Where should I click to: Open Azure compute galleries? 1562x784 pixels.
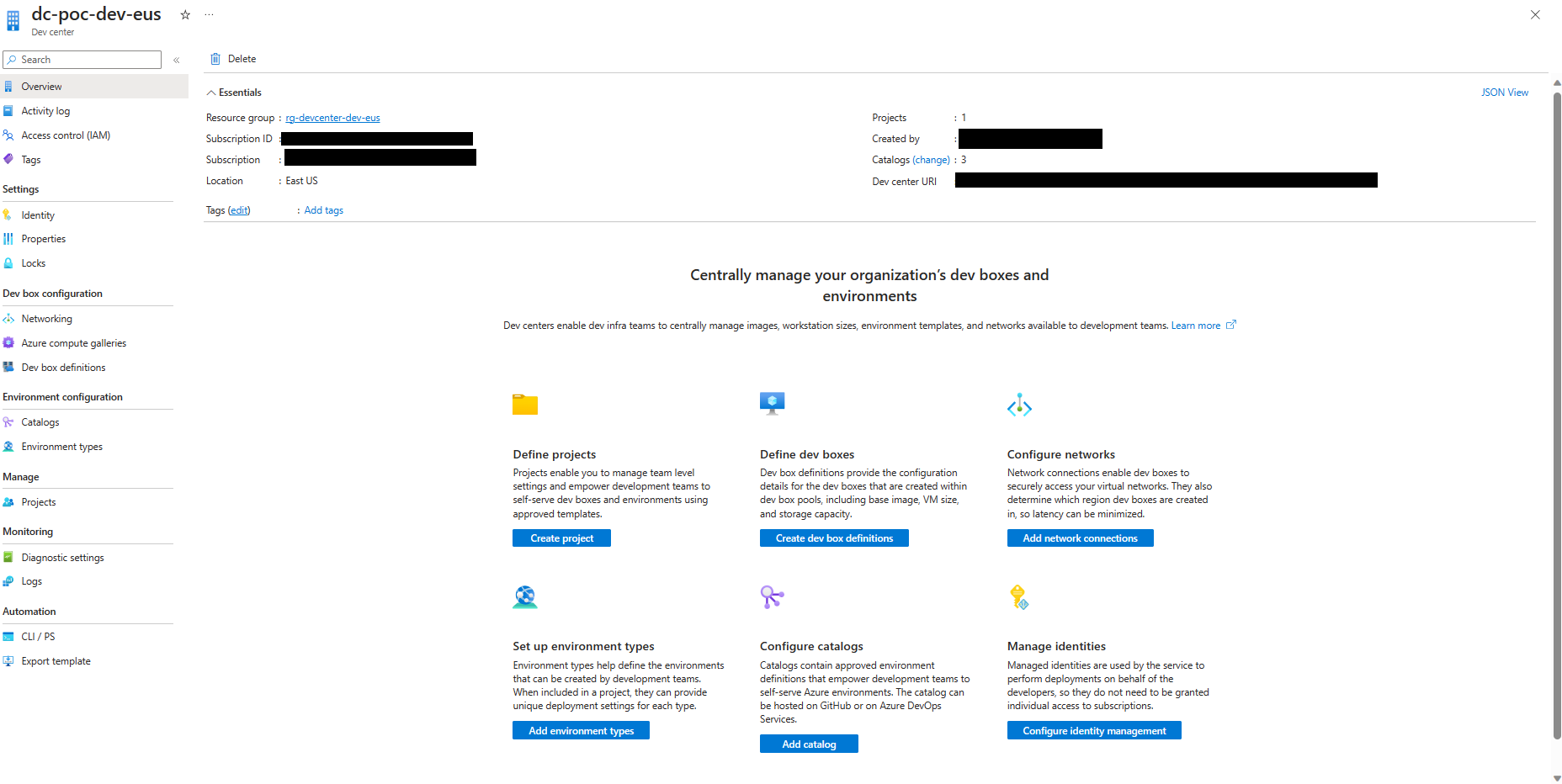[74, 342]
